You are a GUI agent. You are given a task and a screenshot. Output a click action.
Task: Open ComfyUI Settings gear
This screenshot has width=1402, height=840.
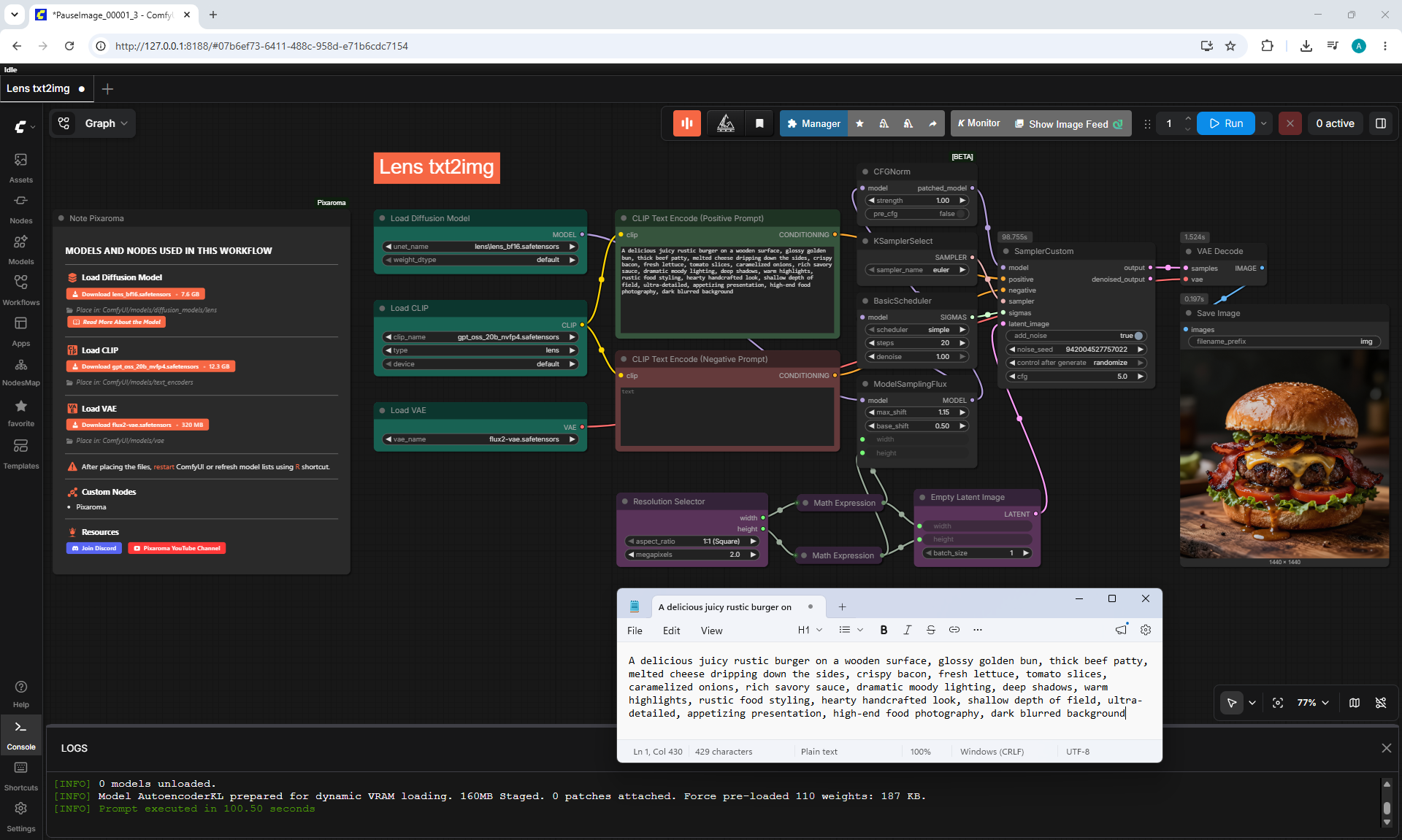click(20, 817)
